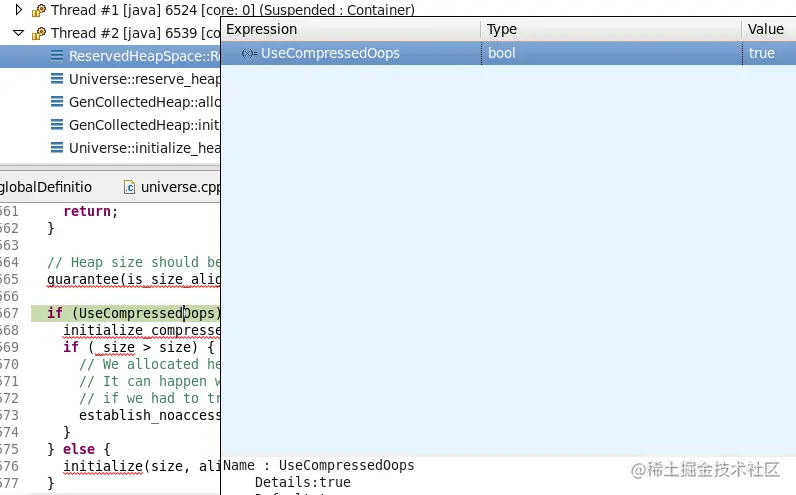Click the 'establish_noaccess' code line

150,415
